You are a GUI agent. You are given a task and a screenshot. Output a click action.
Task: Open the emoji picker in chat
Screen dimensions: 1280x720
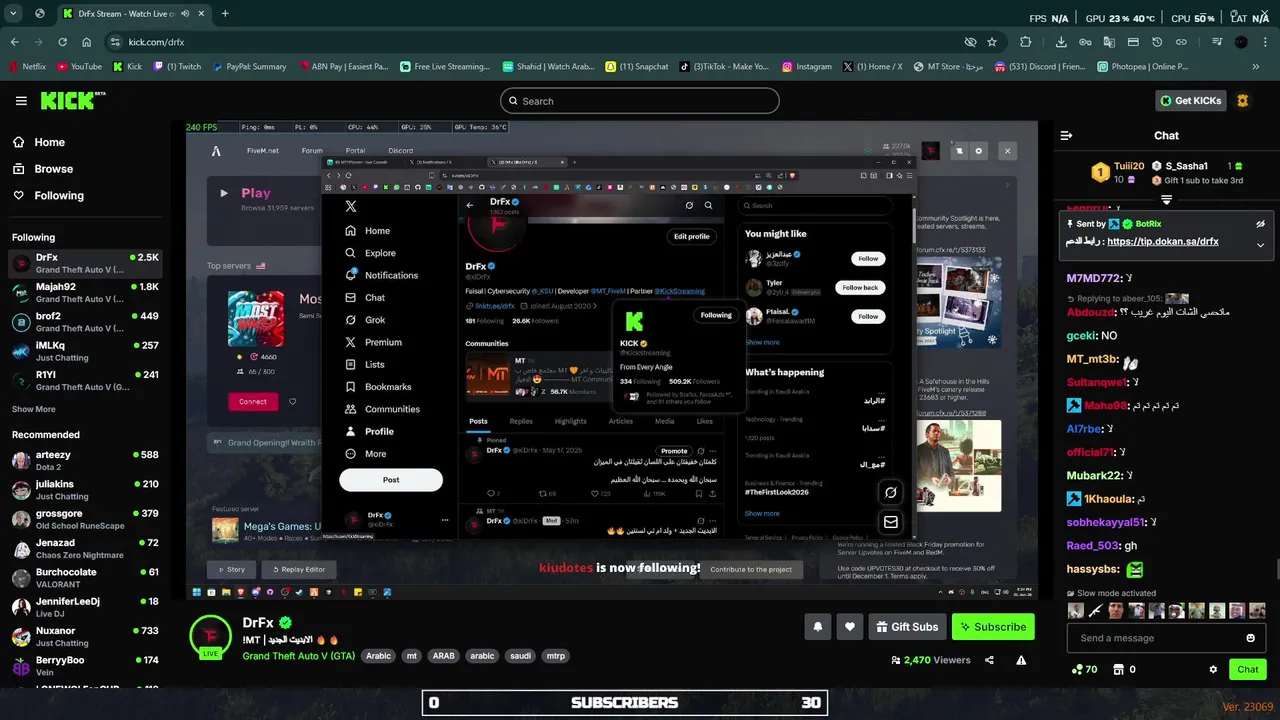coord(1250,638)
